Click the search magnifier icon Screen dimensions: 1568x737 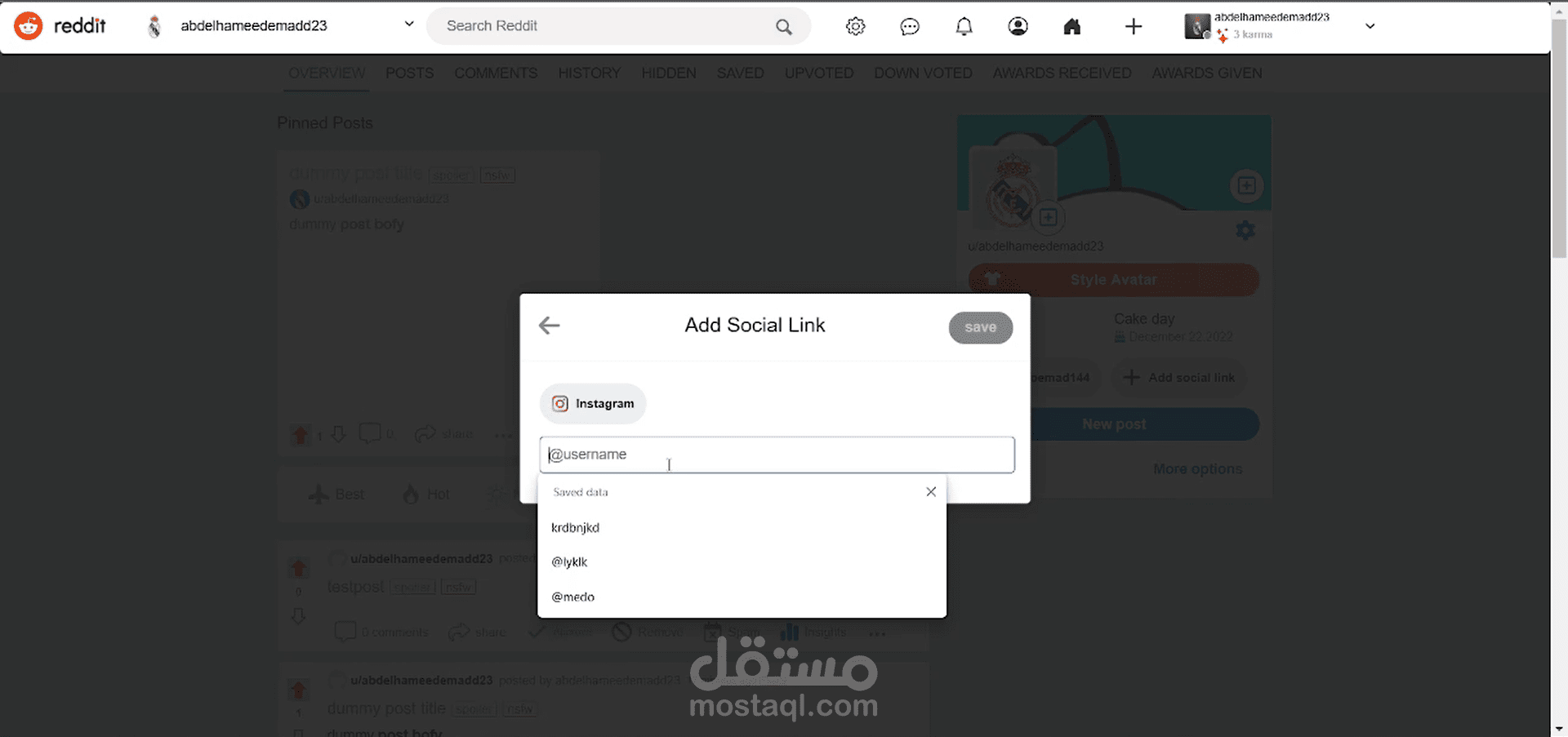click(784, 27)
